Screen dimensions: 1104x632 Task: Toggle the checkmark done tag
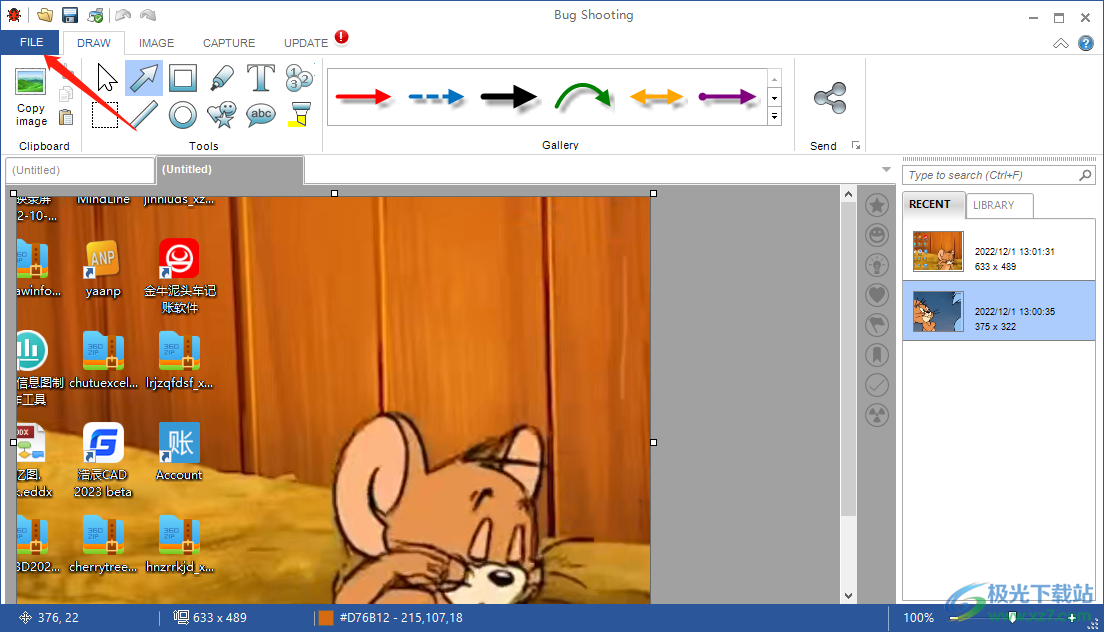click(877, 385)
